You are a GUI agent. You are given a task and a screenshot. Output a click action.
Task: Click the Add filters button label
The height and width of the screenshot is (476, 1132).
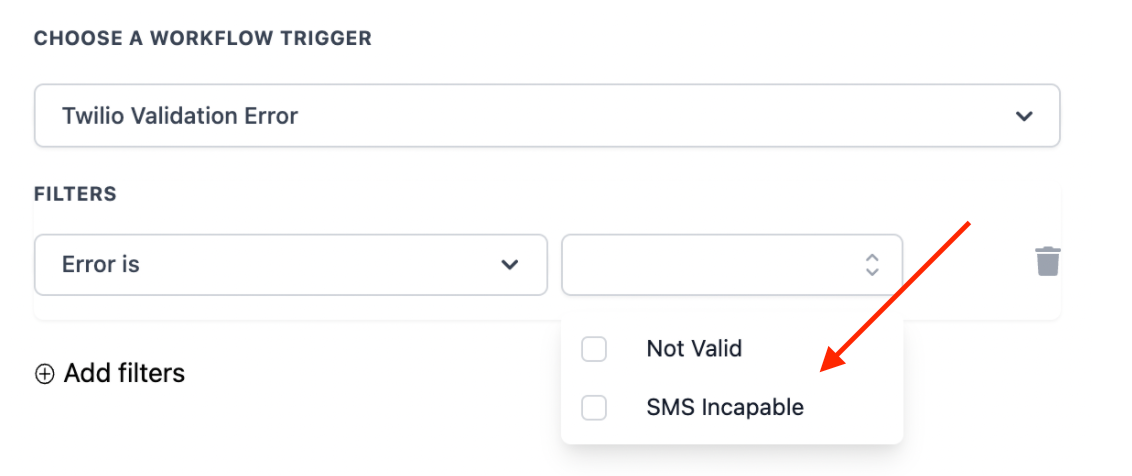(124, 374)
